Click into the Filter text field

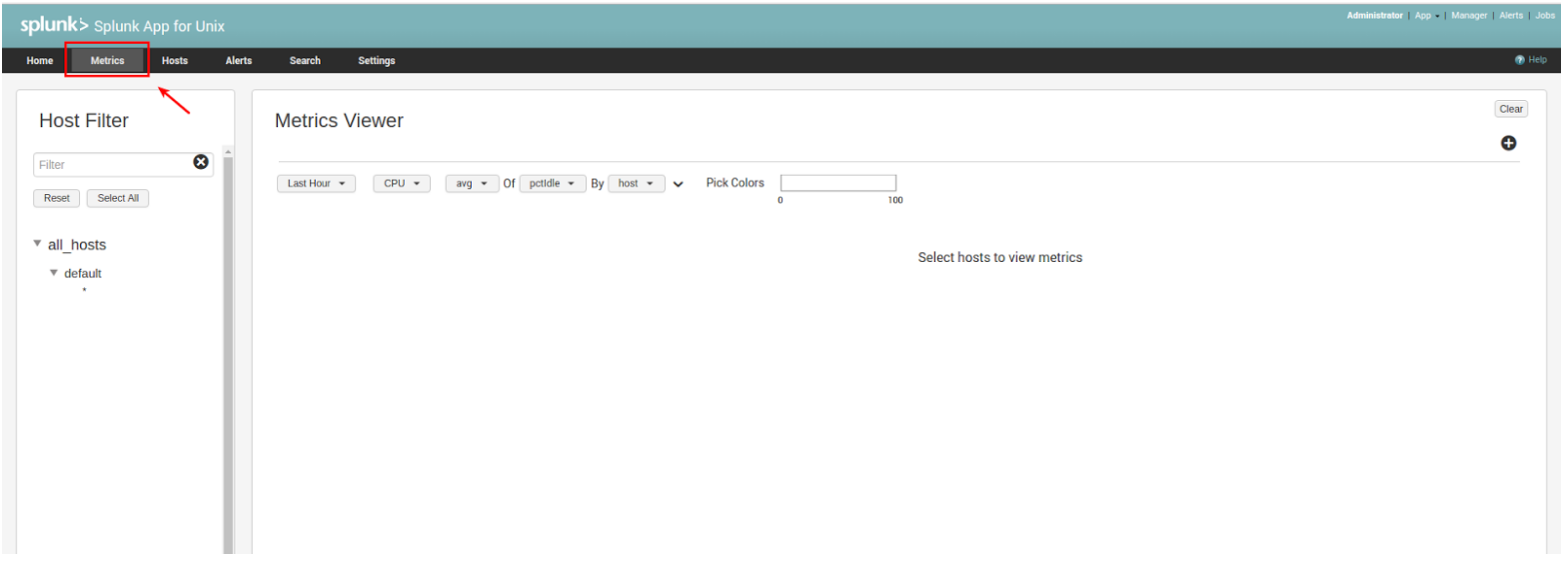point(112,165)
